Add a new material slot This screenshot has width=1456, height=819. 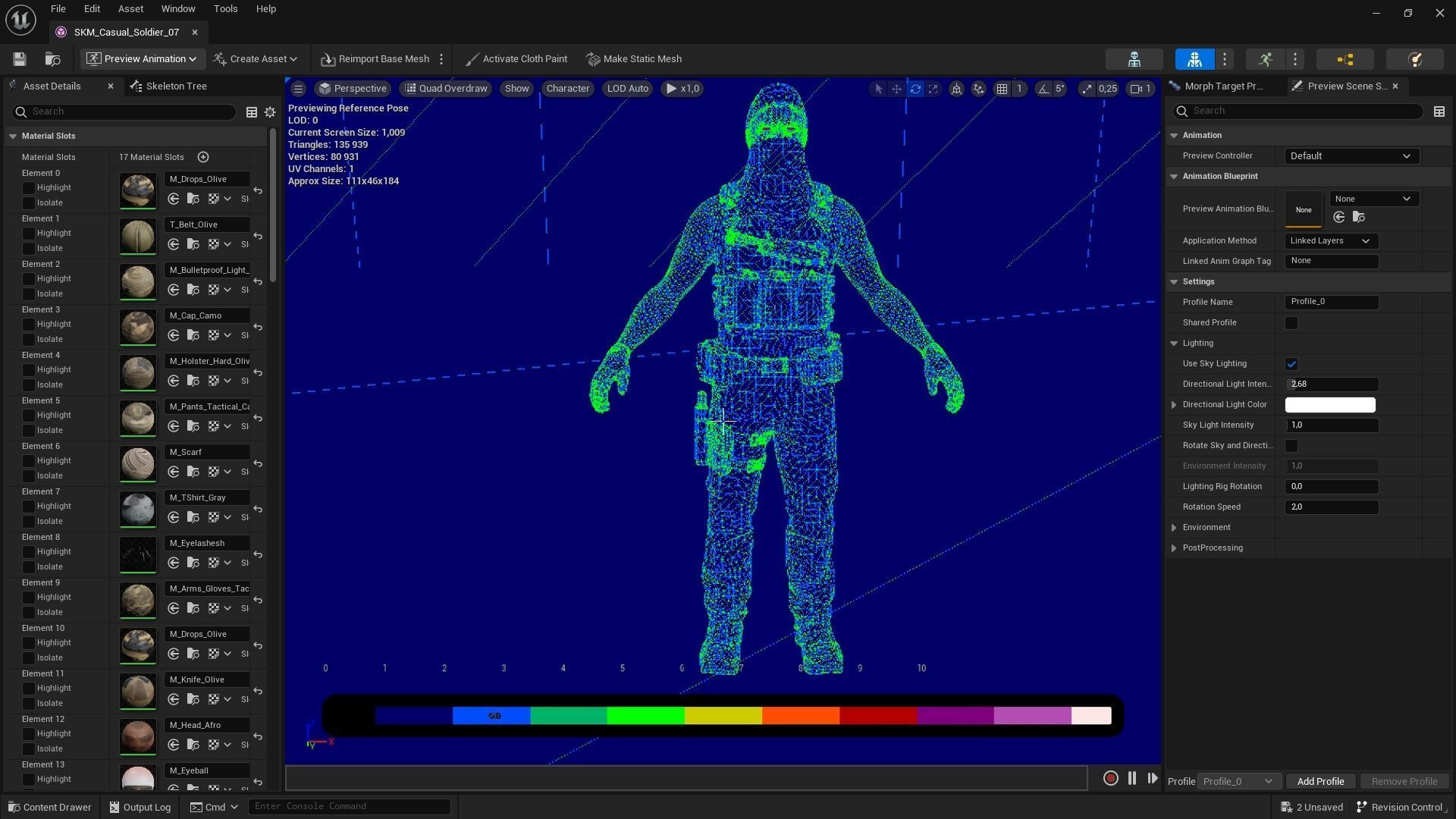coord(203,157)
